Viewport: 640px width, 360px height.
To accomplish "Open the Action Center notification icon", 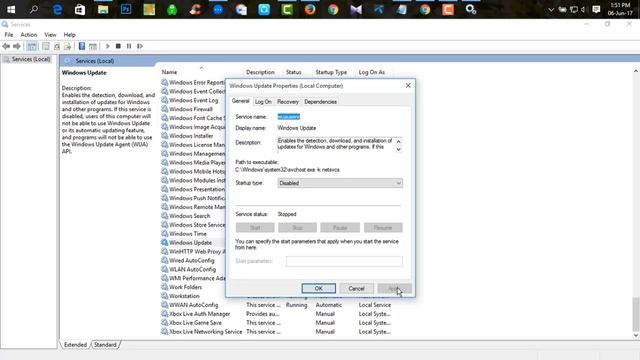I will pos(596,9).
